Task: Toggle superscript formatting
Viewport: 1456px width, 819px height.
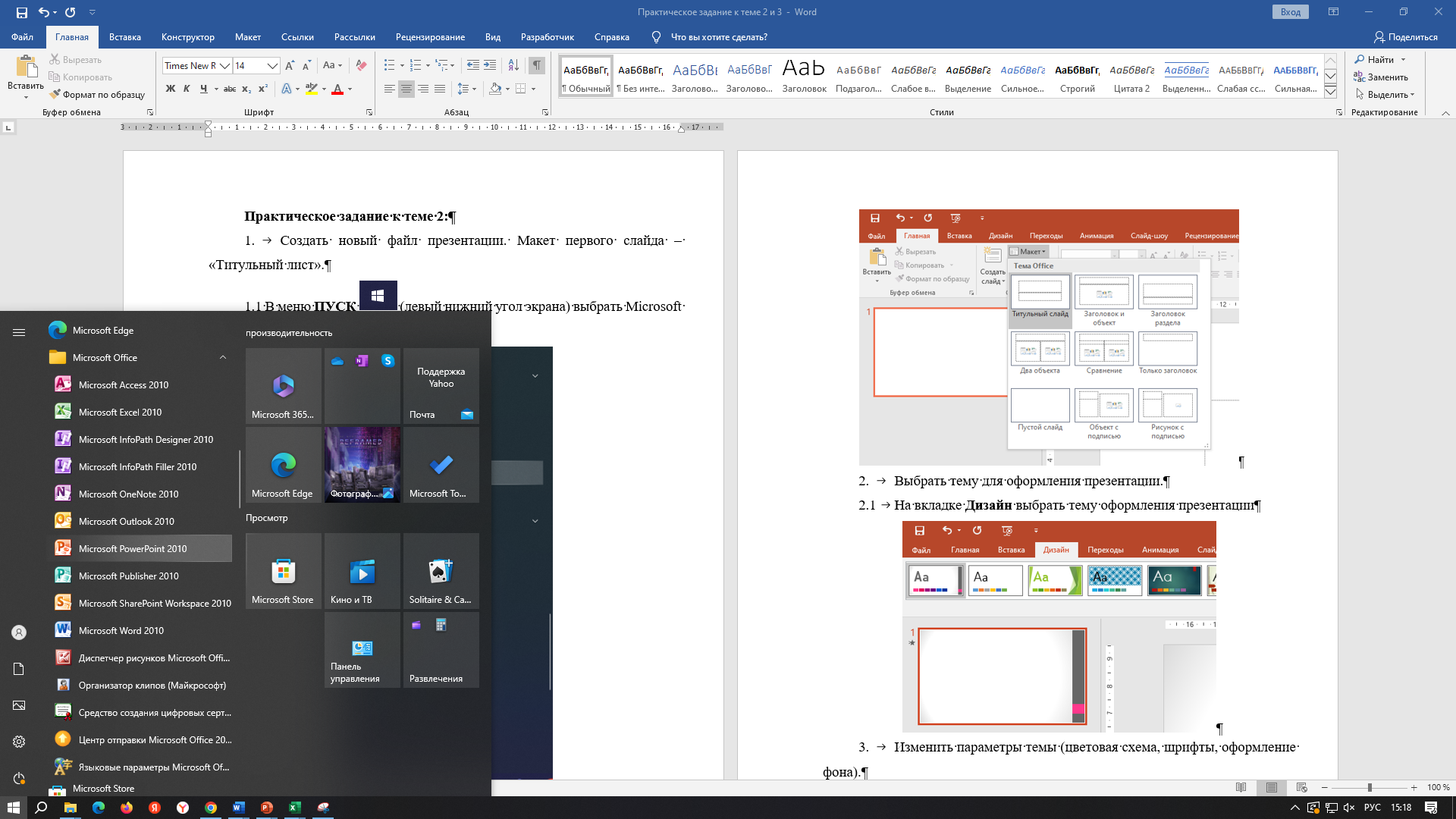Action: 263,89
